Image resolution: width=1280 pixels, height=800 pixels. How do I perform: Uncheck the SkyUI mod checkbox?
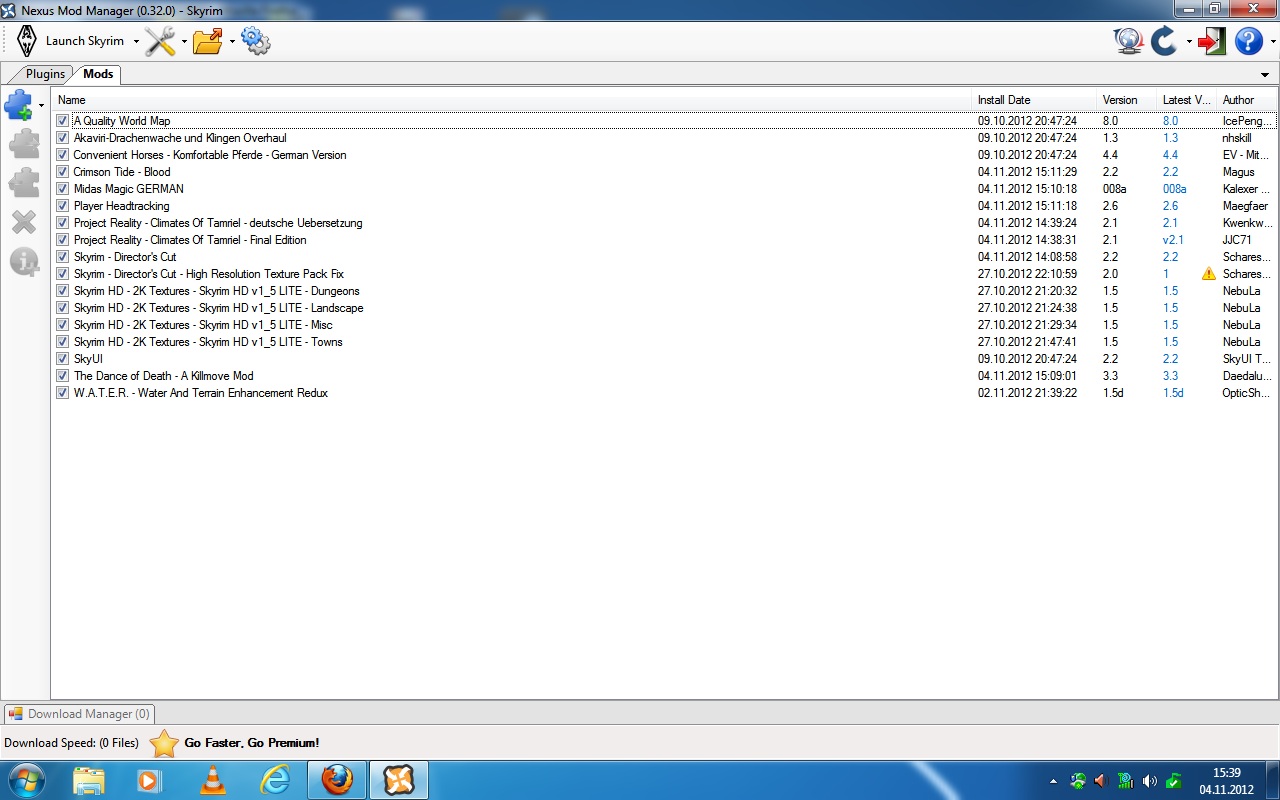click(x=63, y=359)
